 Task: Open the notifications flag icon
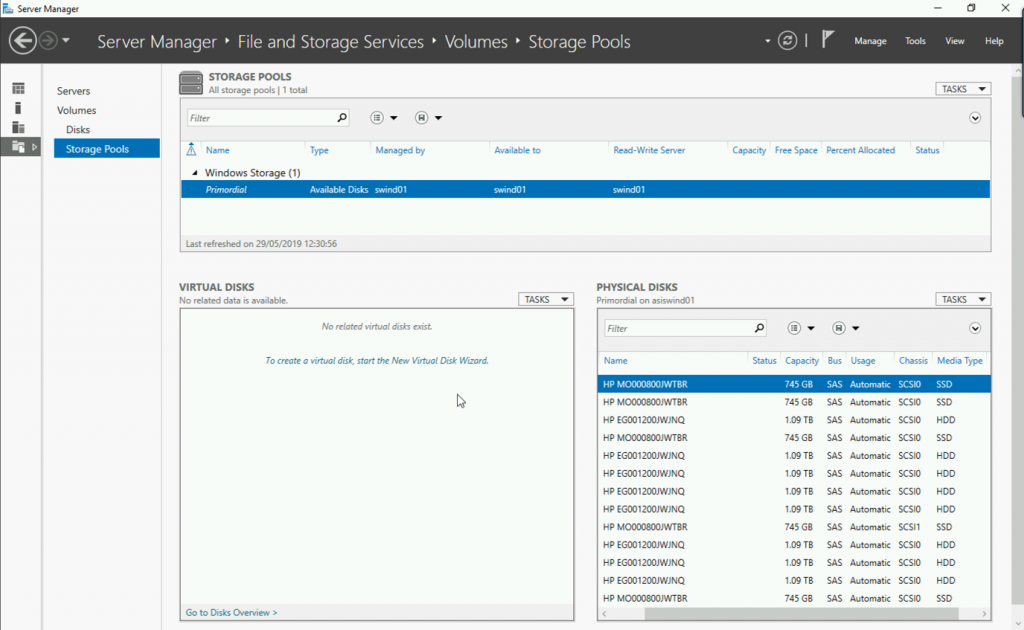[827, 40]
